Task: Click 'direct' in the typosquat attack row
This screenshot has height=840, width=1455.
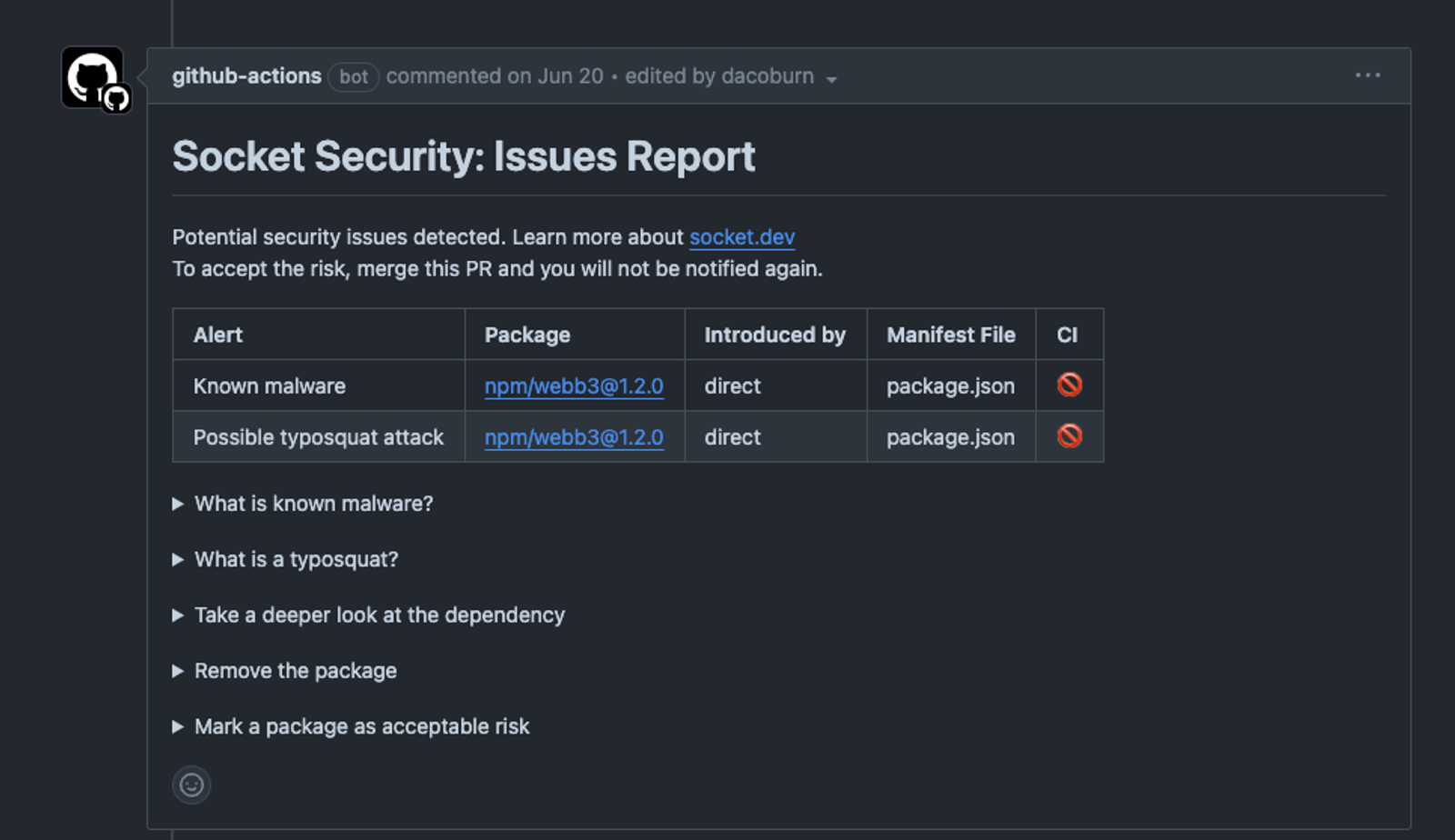Action: 732,437
